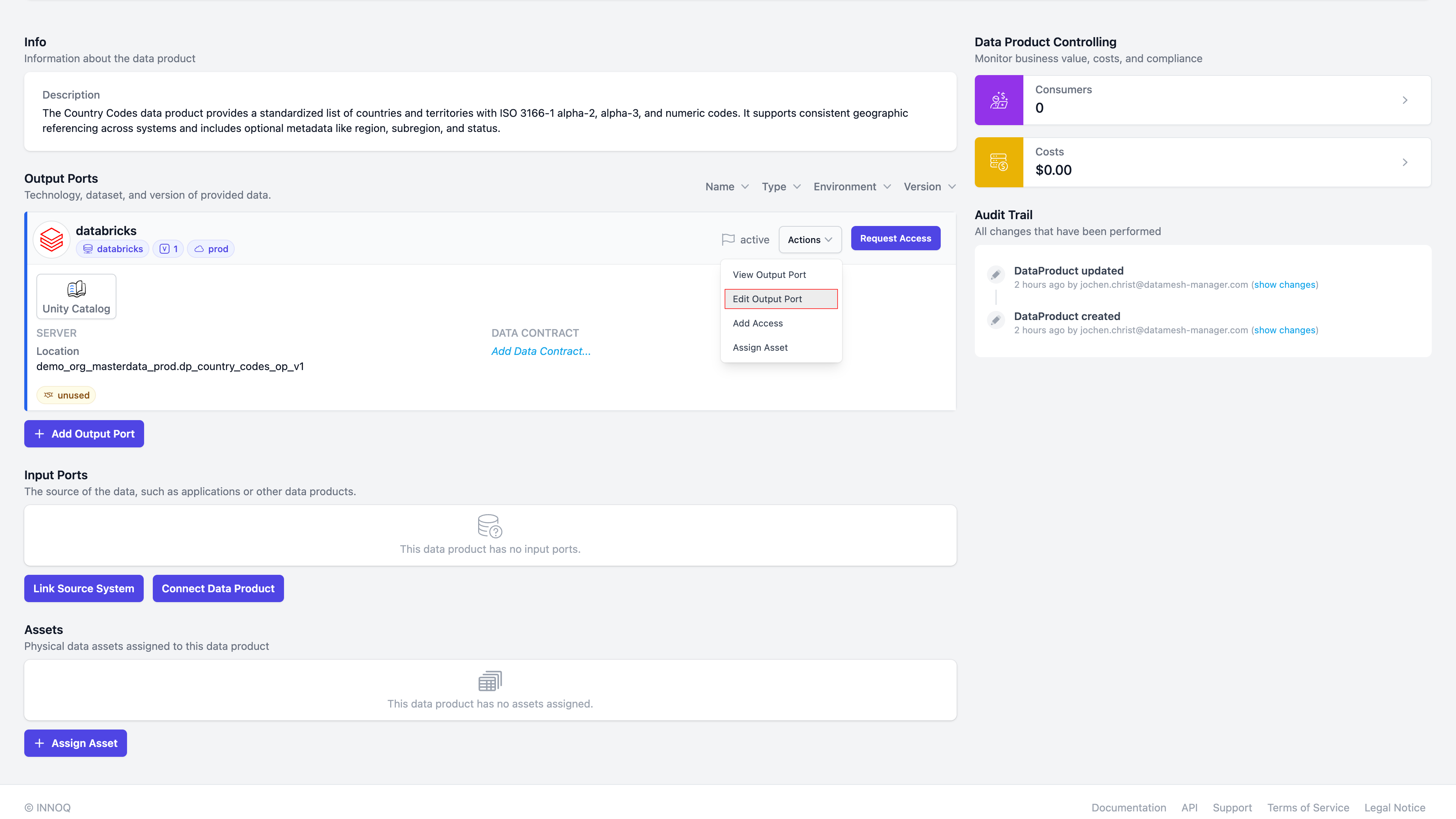This screenshot has width=1456, height=819.
Task: Click pencil icon next to DataProduct updated
Action: pos(996,275)
